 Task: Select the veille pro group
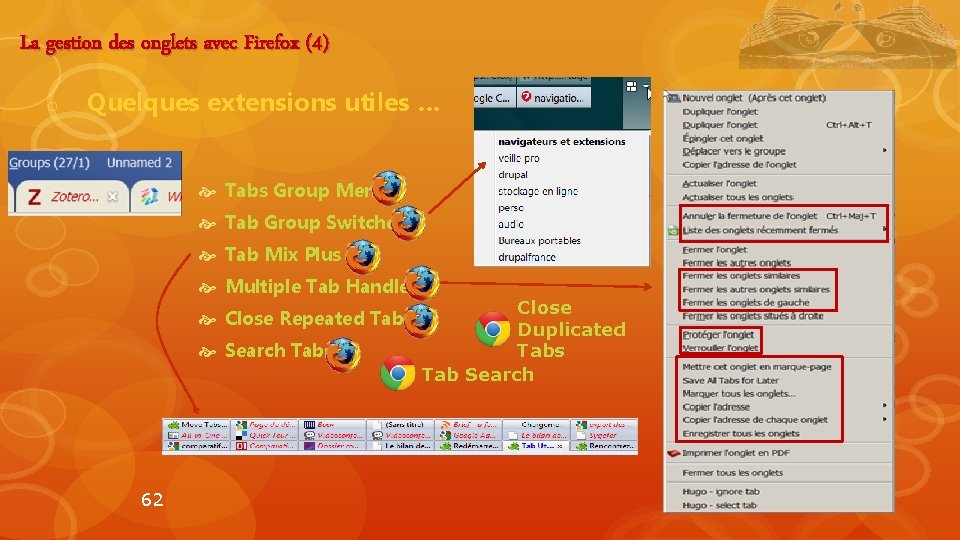(519, 158)
